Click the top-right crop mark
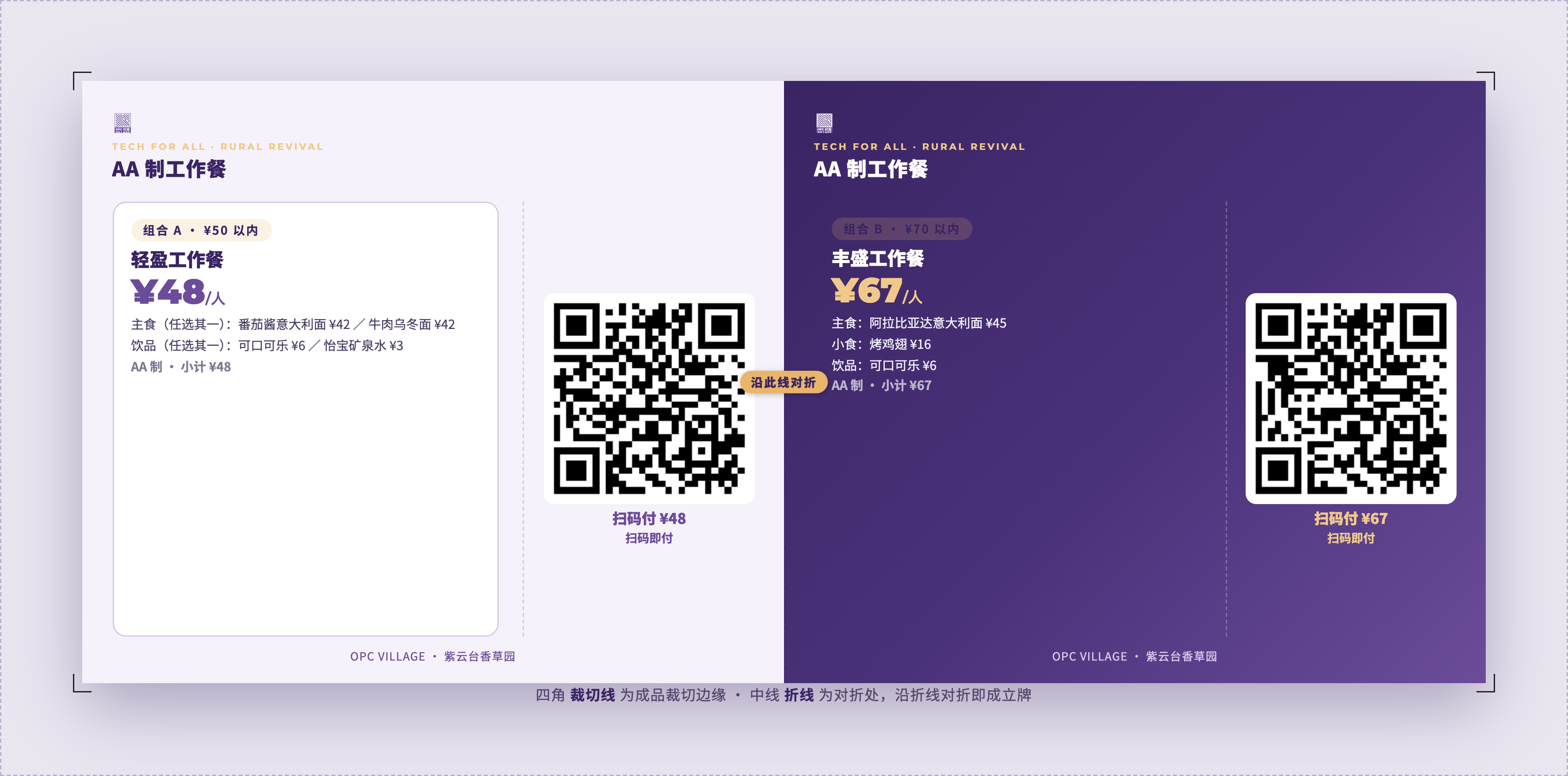1568x776 pixels. click(x=1486, y=80)
